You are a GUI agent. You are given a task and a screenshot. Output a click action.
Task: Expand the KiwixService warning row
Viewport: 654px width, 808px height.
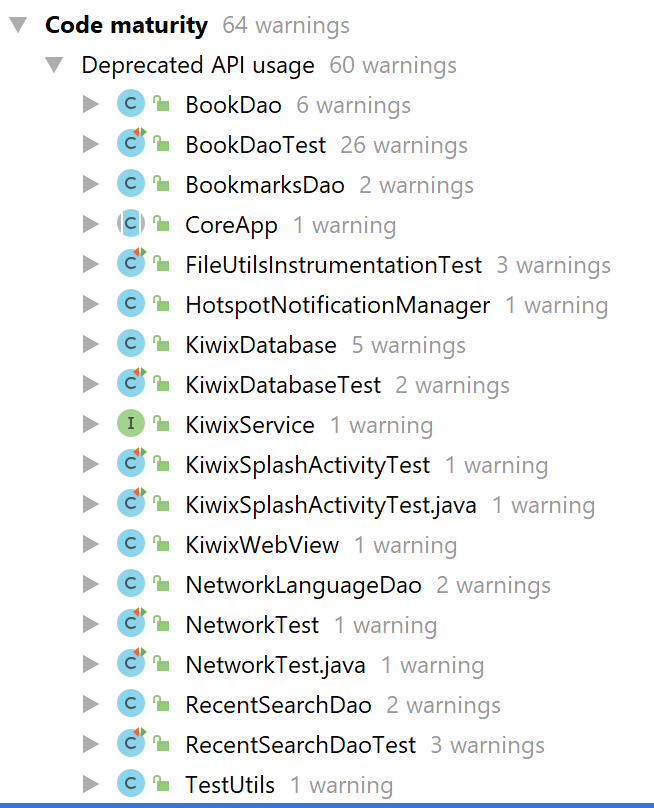[91, 424]
